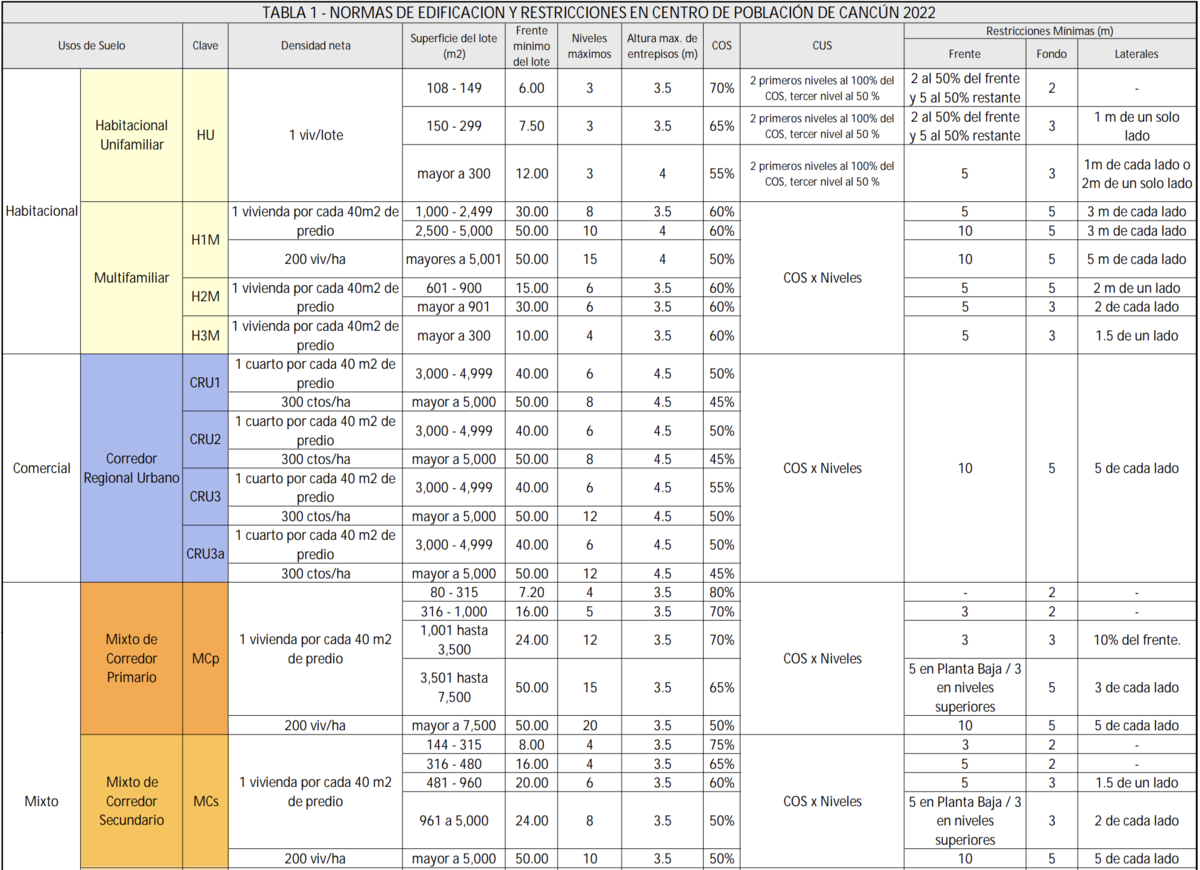The image size is (1200, 870).
Task: Click the 'Mixto de Corredor Primario' cell
Action: (132, 658)
